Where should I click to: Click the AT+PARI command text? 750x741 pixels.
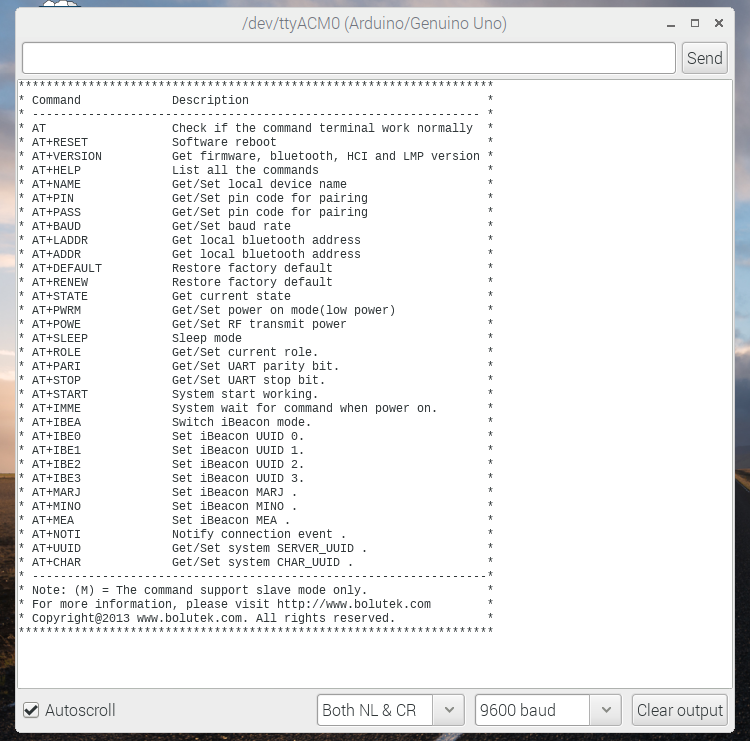pos(56,366)
